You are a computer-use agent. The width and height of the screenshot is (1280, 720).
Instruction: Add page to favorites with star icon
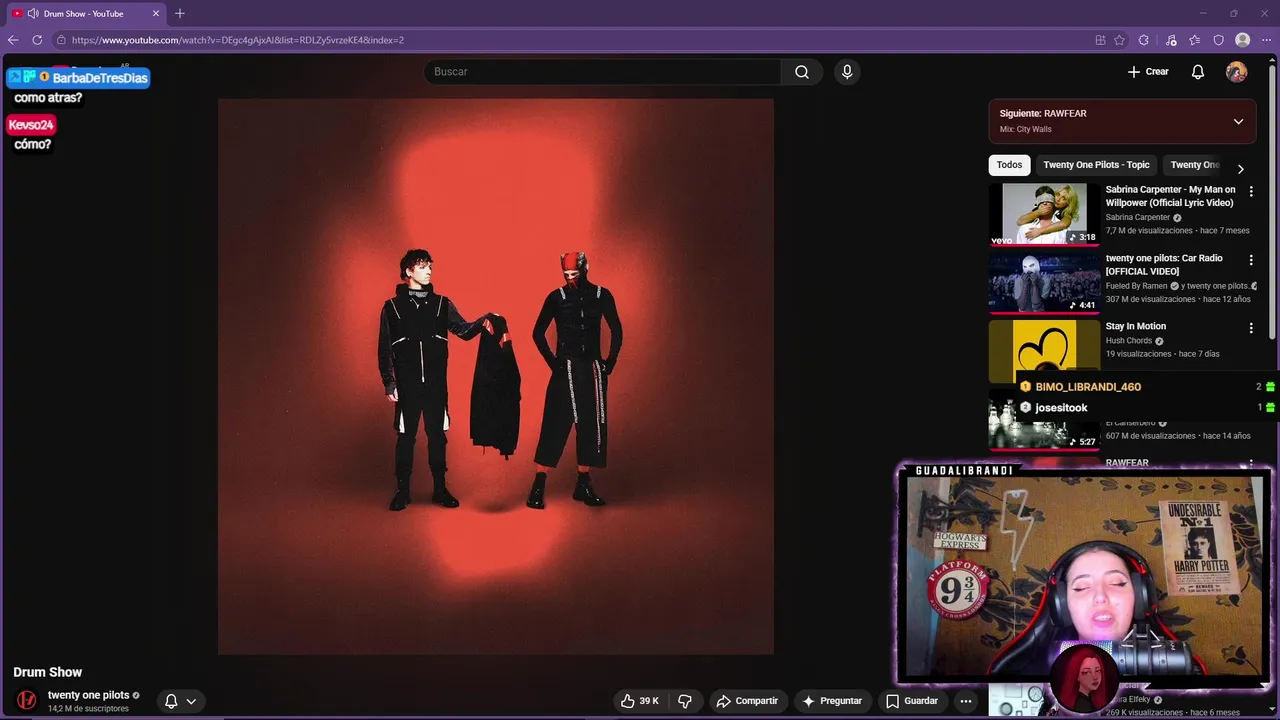pyautogui.click(x=1119, y=40)
